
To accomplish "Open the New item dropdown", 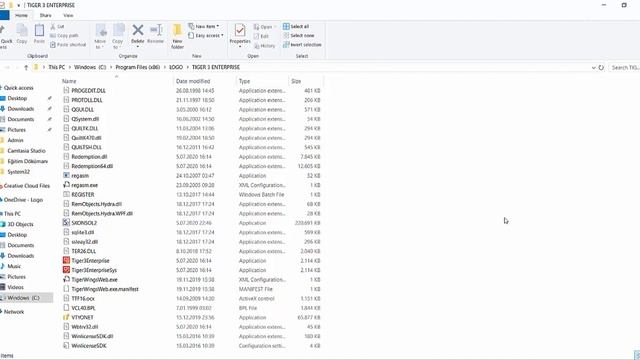I will tap(204, 27).
